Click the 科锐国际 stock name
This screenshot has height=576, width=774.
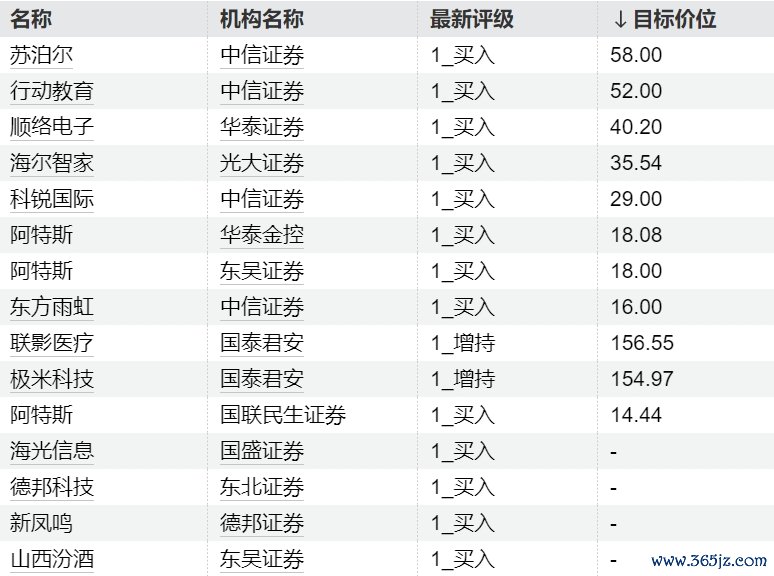[x=51, y=199]
